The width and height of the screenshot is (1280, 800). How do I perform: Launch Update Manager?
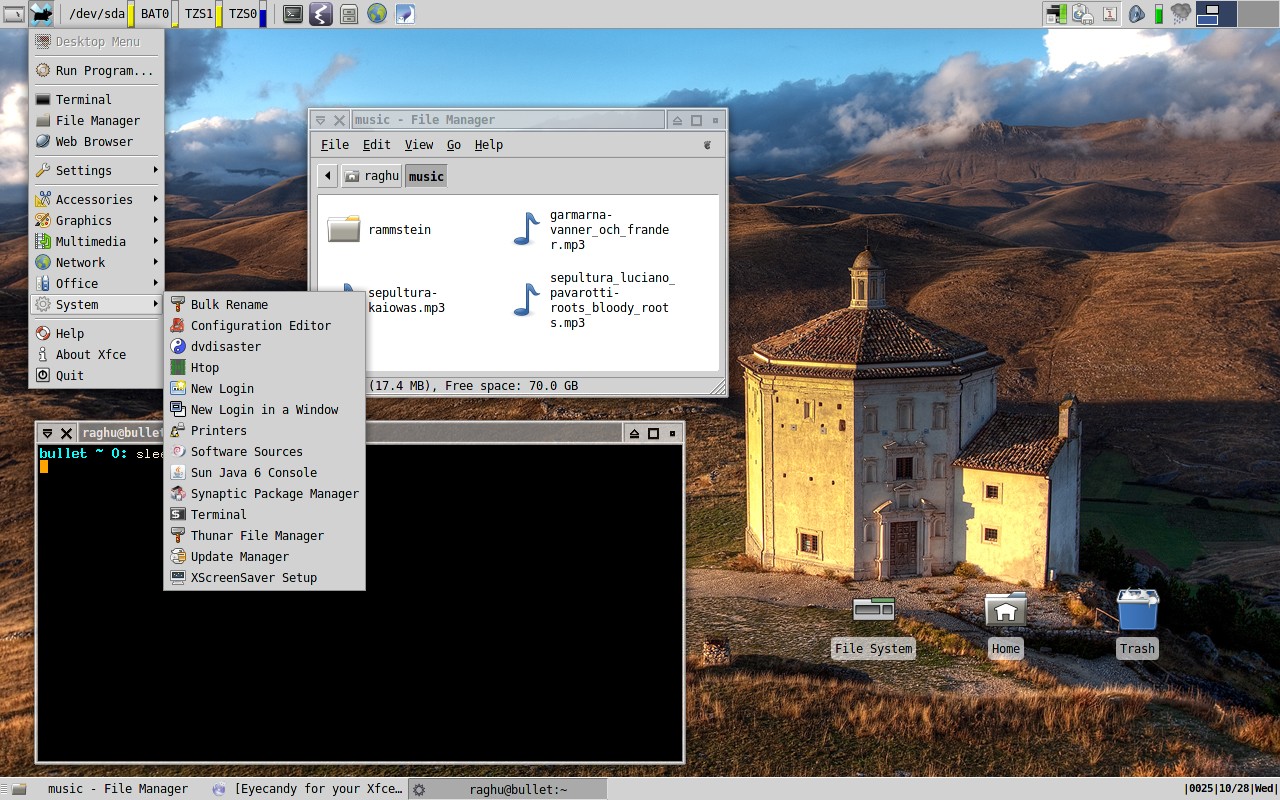[x=264, y=557]
